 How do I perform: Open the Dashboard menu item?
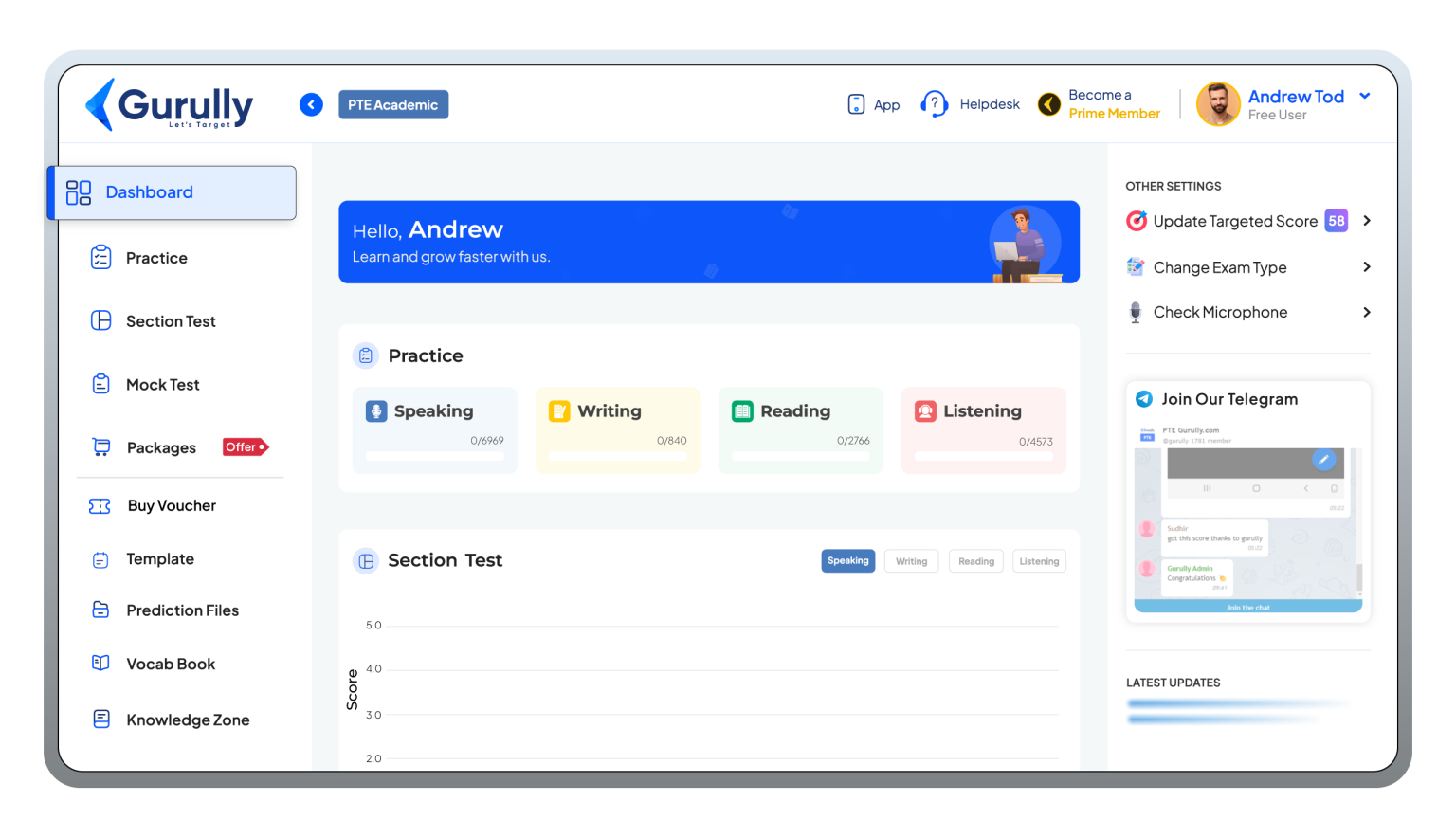click(x=149, y=192)
